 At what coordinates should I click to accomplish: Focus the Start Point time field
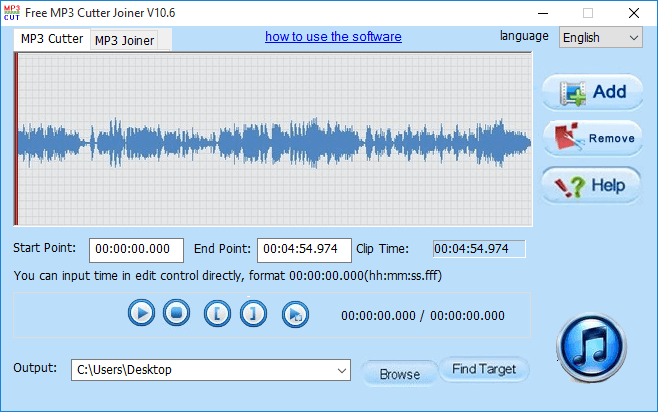(136, 250)
